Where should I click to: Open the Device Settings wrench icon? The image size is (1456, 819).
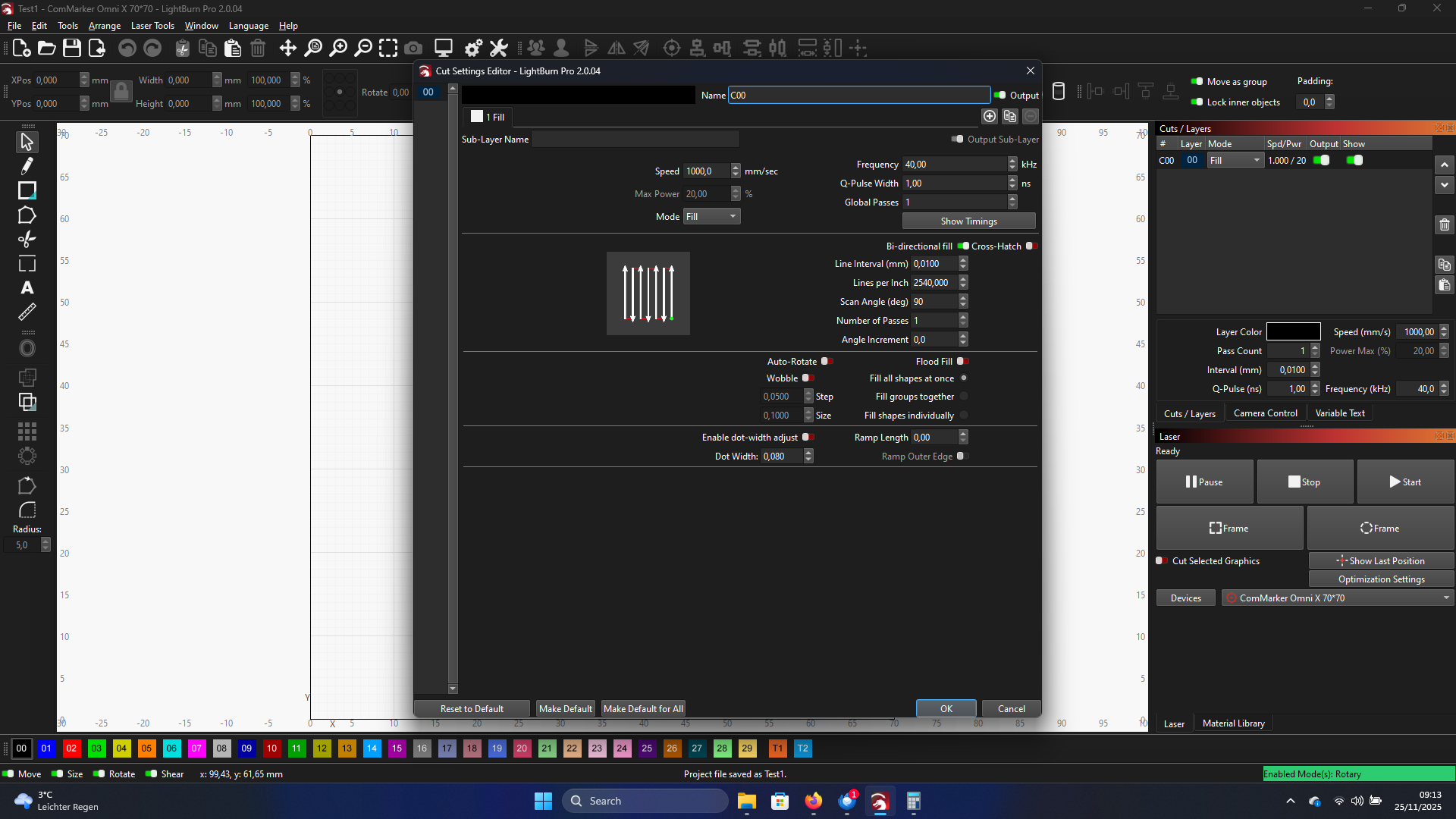(498, 49)
